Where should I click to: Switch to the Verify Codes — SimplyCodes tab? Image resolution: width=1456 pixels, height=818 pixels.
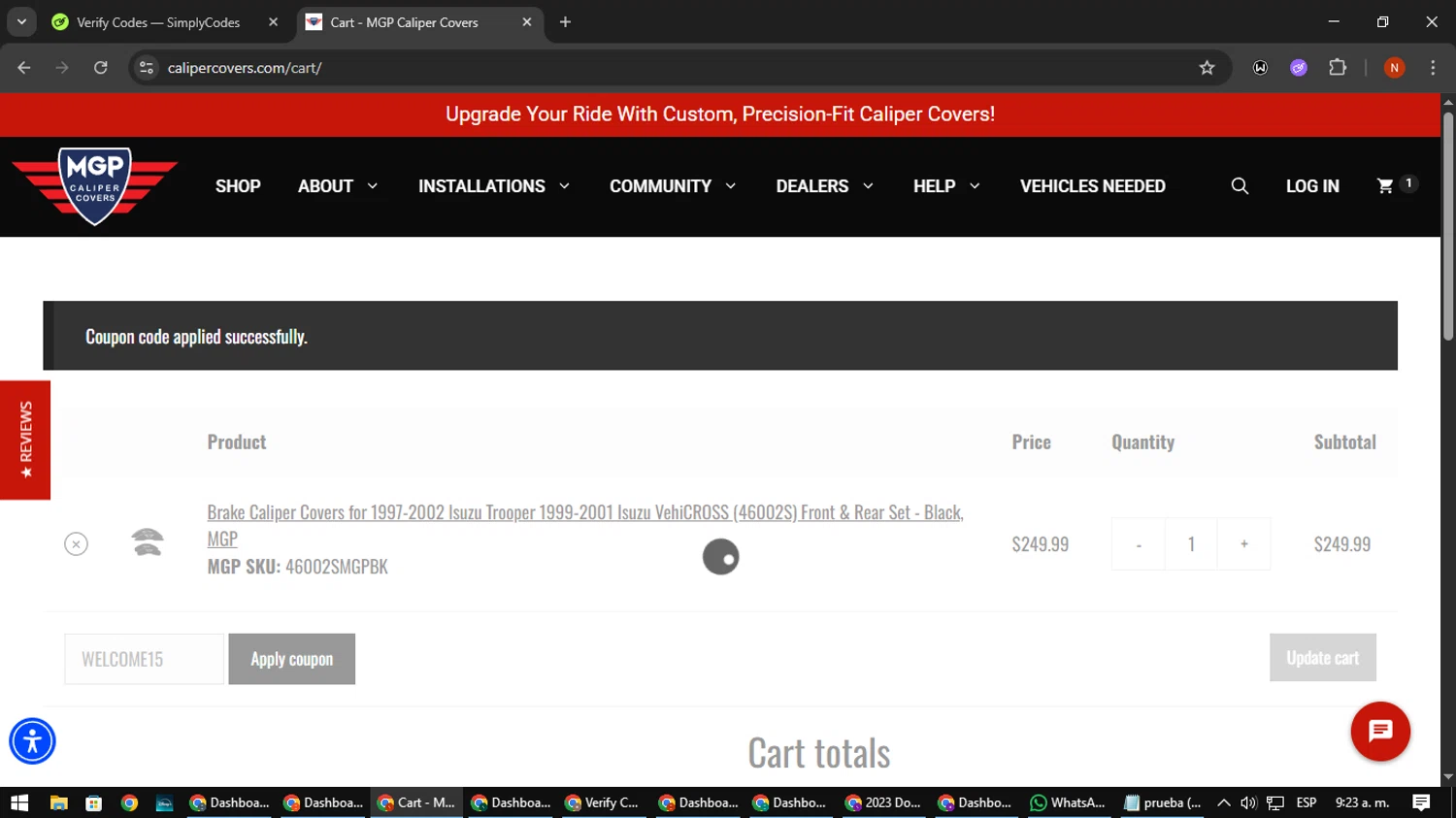(158, 22)
